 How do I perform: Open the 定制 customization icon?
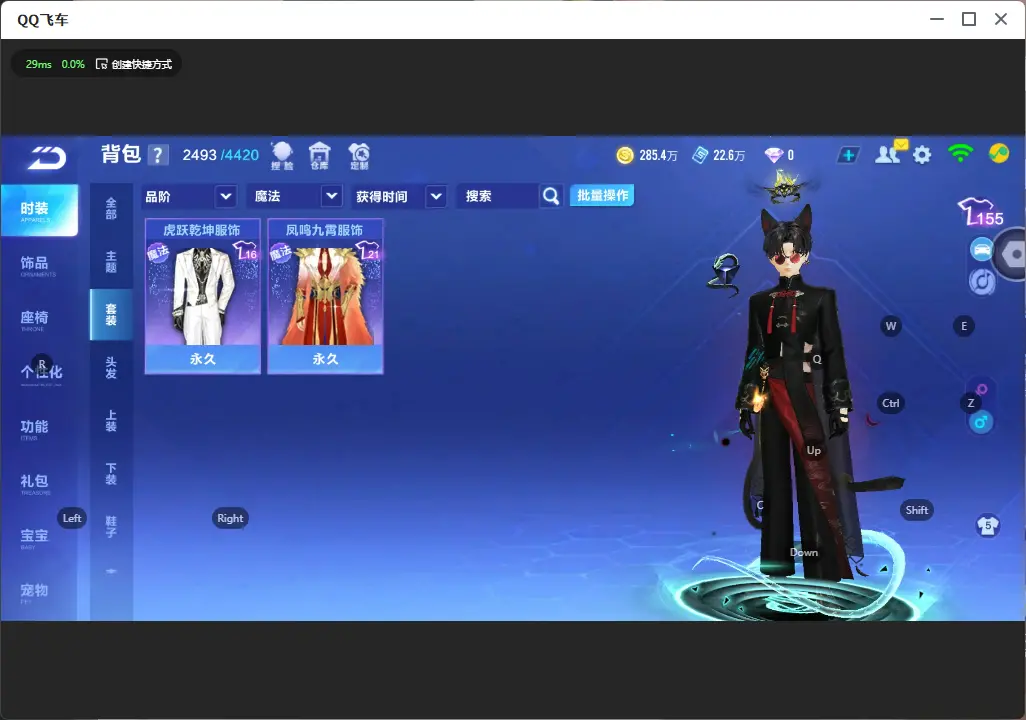359,156
